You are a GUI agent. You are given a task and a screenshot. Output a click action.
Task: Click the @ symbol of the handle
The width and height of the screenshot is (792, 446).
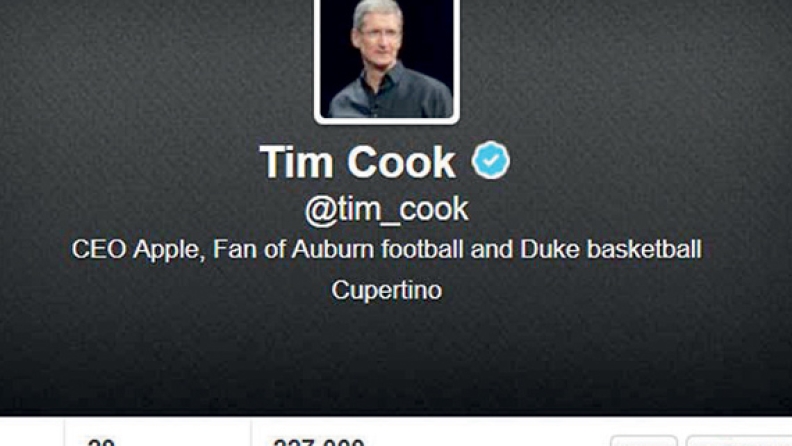[320, 211]
